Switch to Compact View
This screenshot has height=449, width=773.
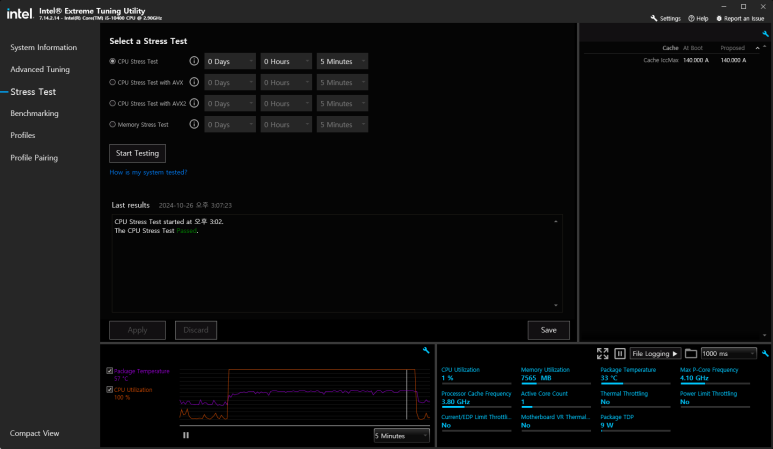tap(35, 433)
